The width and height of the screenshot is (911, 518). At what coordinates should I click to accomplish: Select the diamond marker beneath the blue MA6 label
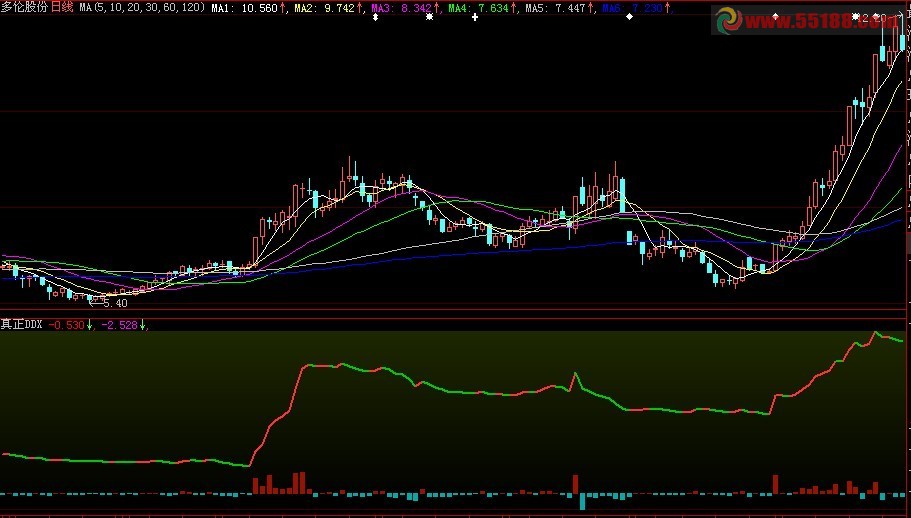pyautogui.click(x=629, y=19)
